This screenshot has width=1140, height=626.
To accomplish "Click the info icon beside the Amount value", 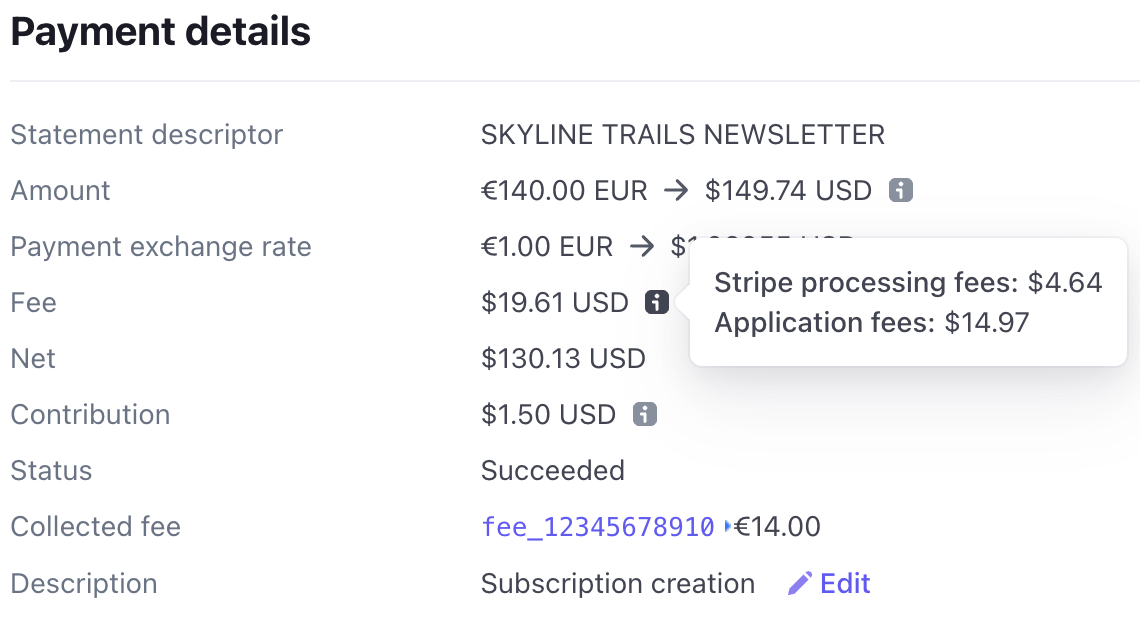I will tap(900, 190).
